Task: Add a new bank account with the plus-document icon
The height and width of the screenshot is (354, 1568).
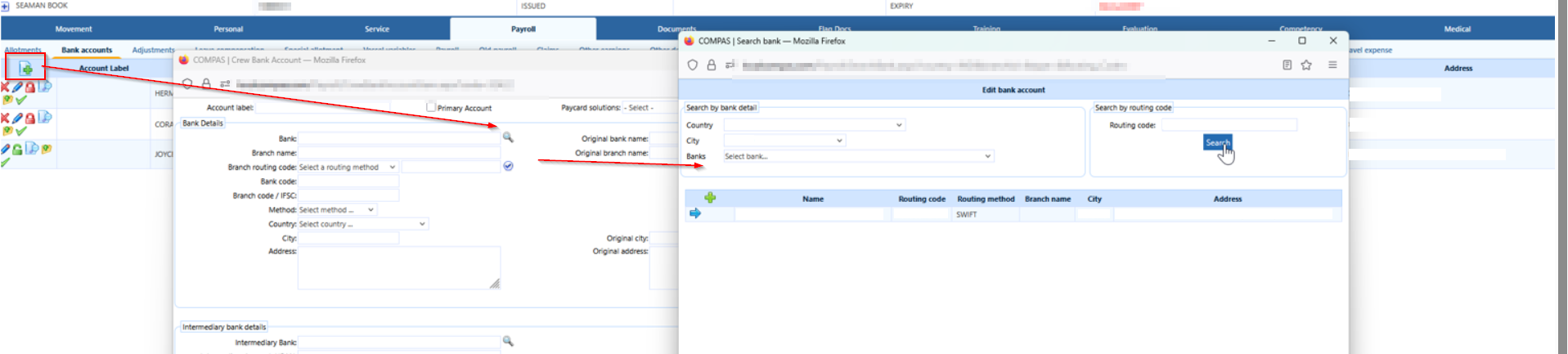Action: (26, 68)
